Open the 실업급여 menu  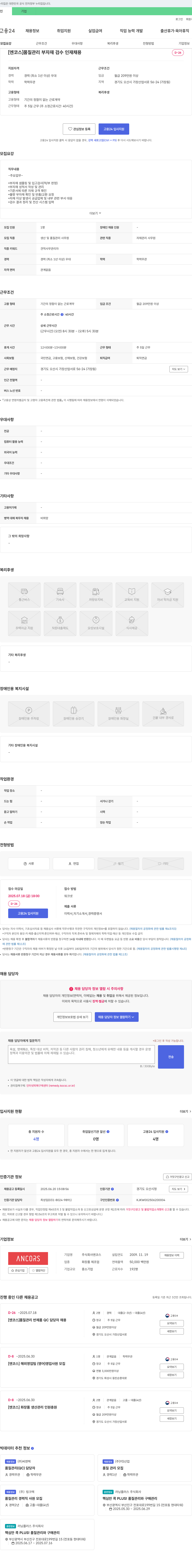pyautogui.click(x=95, y=31)
